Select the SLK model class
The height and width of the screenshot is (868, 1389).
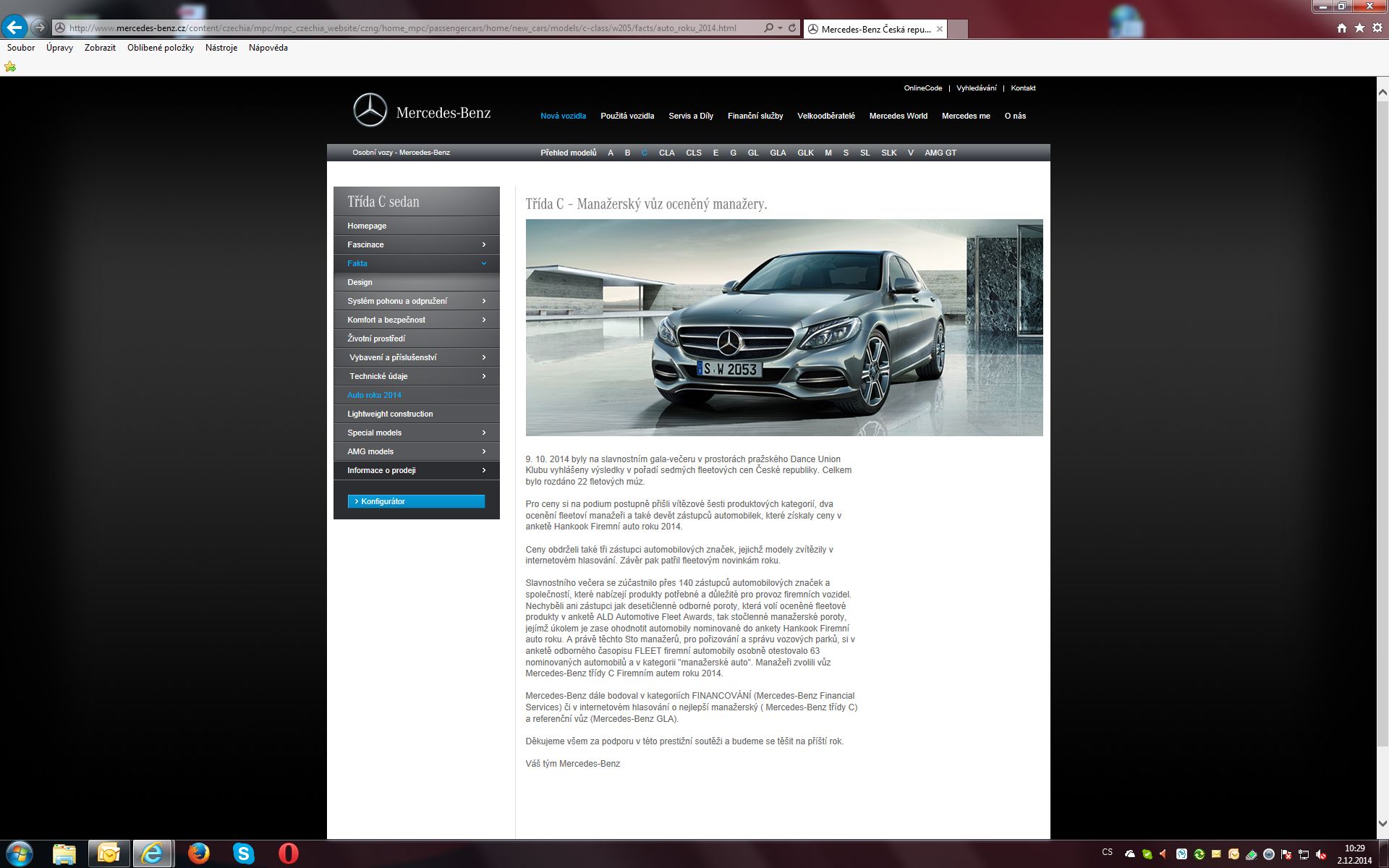point(888,153)
